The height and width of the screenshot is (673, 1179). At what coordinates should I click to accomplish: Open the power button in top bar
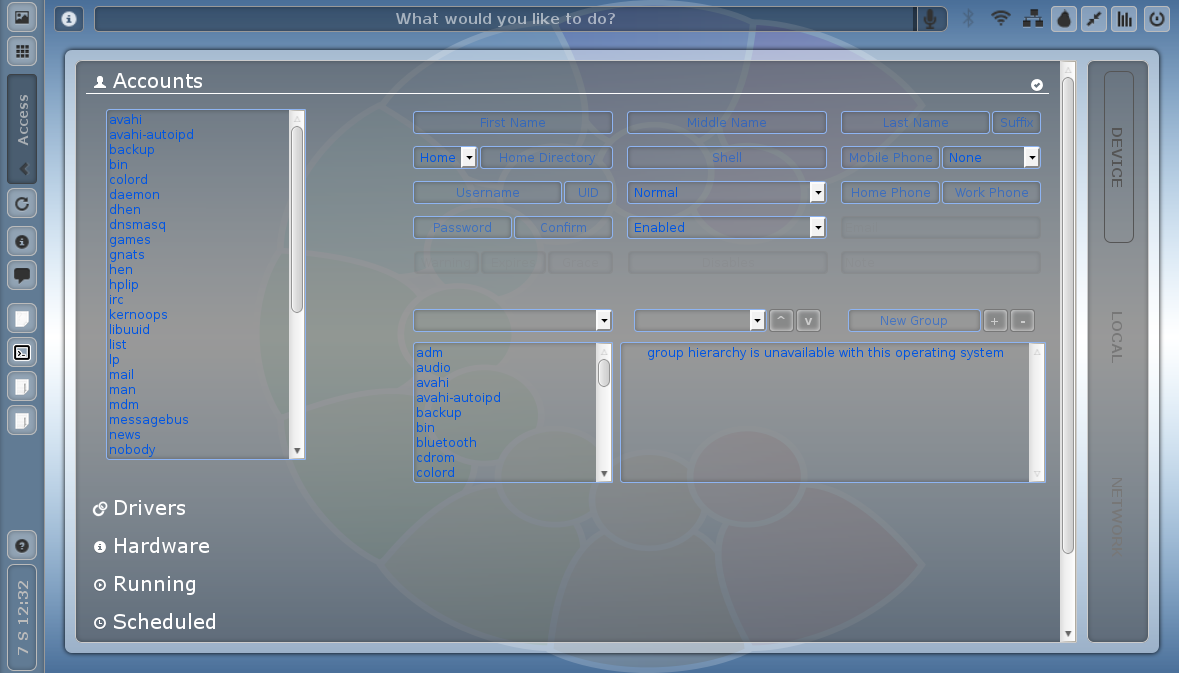coord(1157,19)
